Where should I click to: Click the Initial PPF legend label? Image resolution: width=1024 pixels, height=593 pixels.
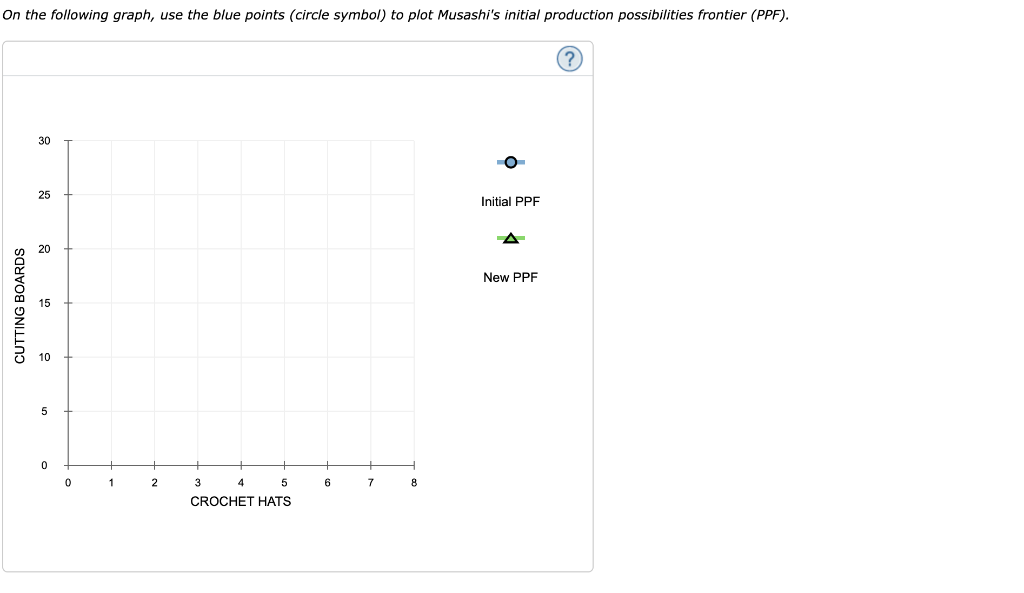[x=510, y=201]
